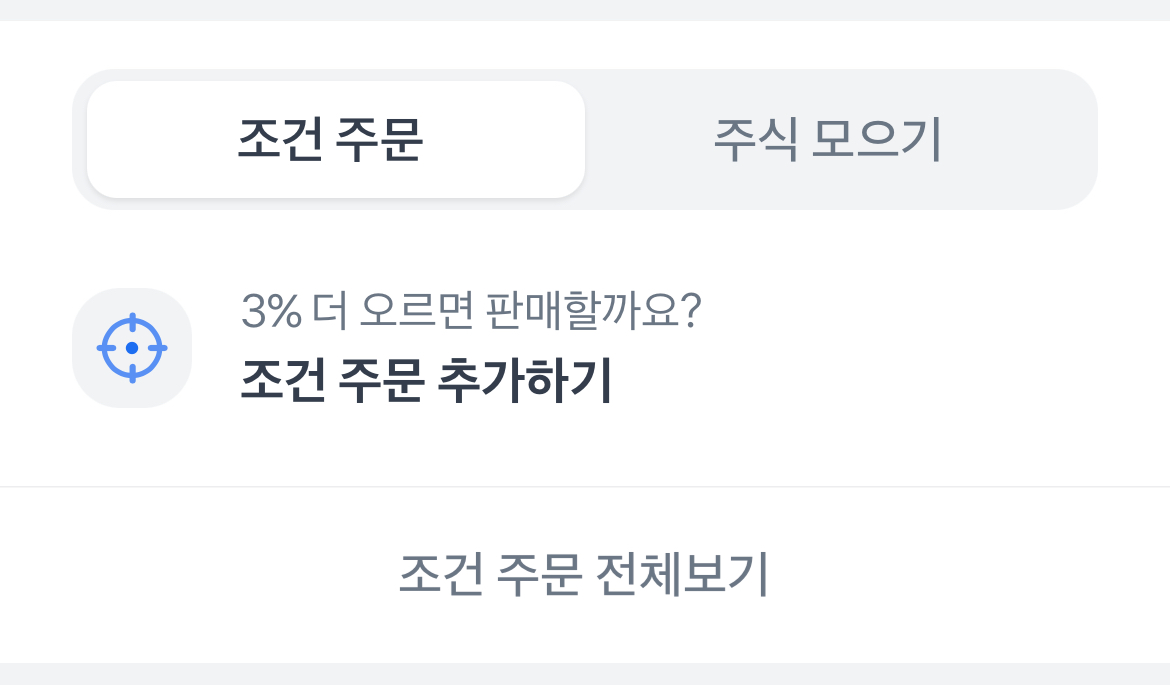This screenshot has width=1170, height=685.
Task: Click the 3% 더 오르면 판매할까요? prompt
Action: [x=471, y=314]
